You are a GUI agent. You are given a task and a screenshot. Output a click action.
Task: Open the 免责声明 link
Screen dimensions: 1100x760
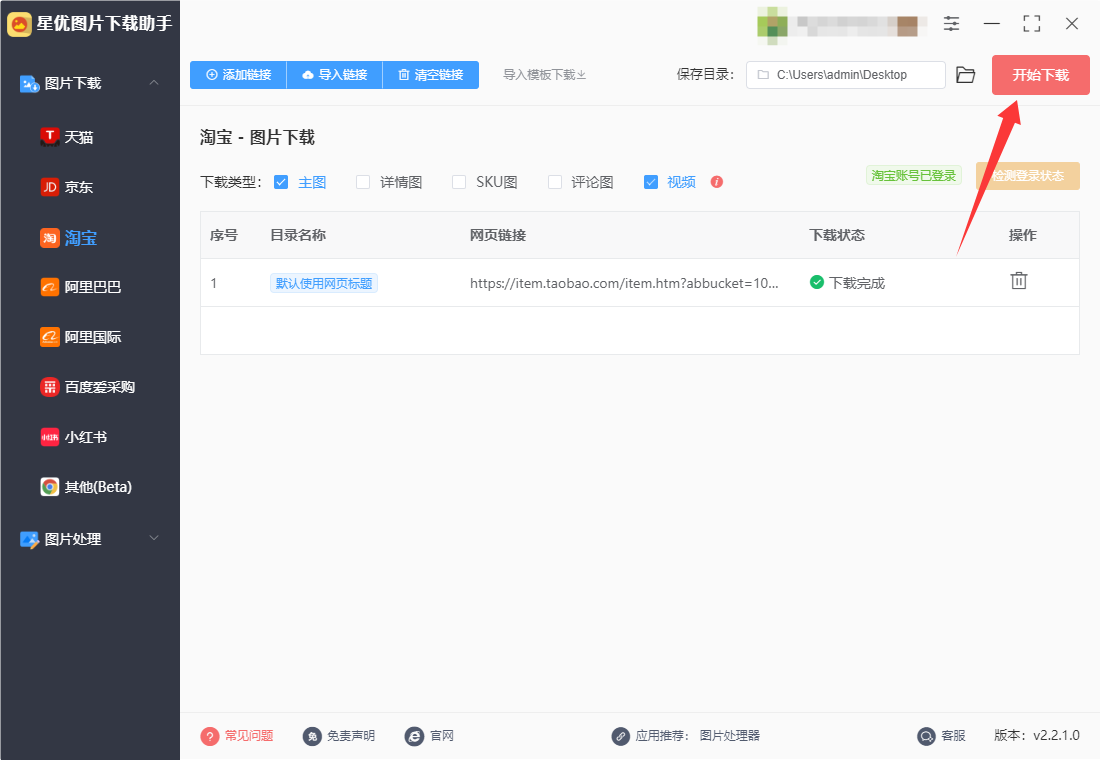pyautogui.click(x=351, y=735)
